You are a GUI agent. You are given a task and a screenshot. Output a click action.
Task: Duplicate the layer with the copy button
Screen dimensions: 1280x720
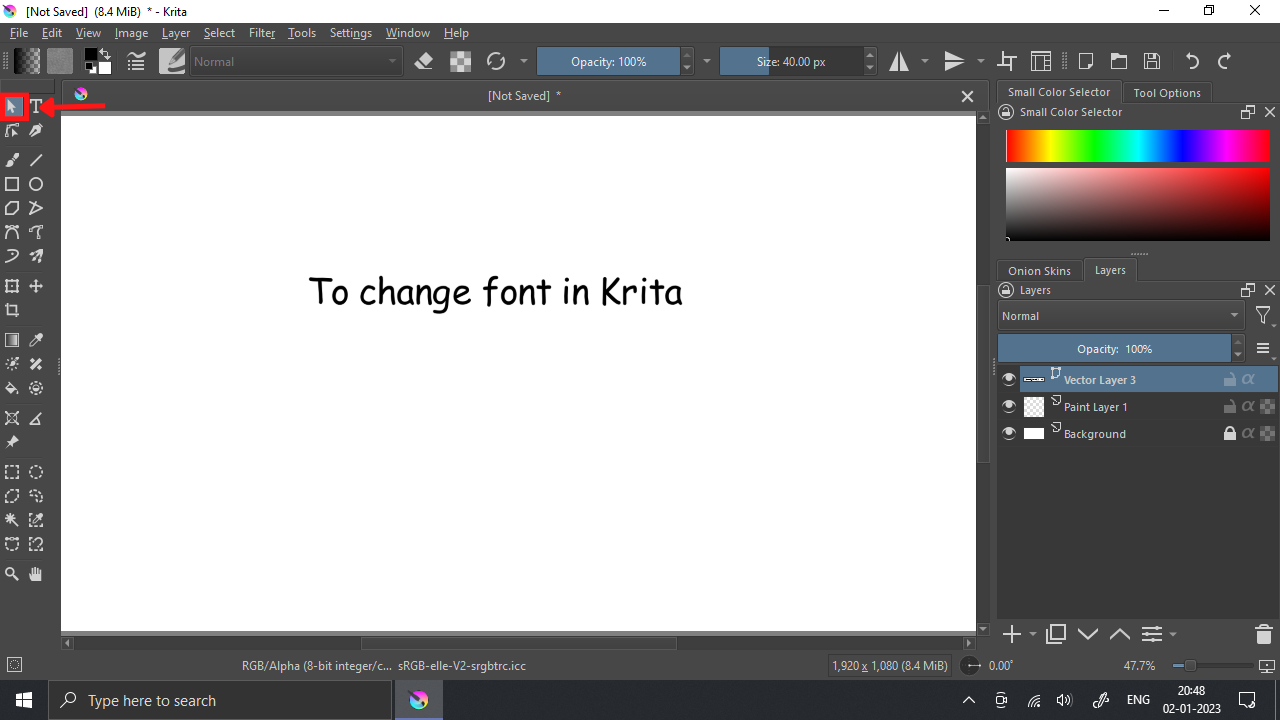(x=1056, y=634)
